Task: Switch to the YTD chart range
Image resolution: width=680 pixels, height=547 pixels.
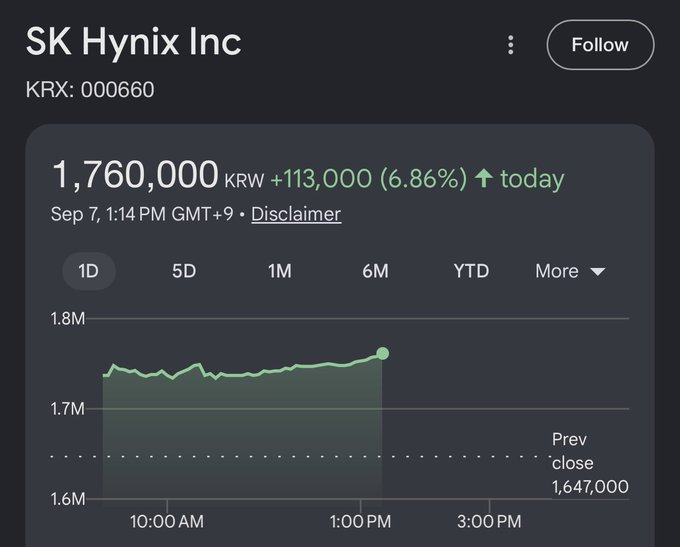Action: point(471,271)
